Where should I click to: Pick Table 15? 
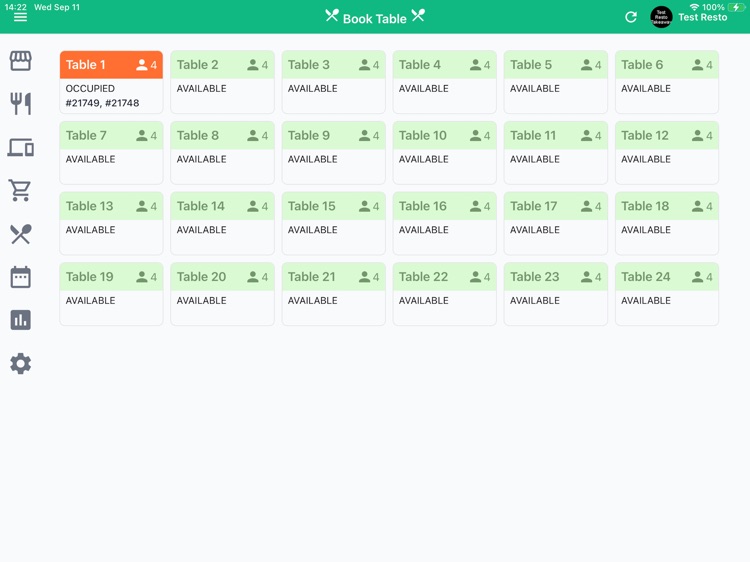333,223
